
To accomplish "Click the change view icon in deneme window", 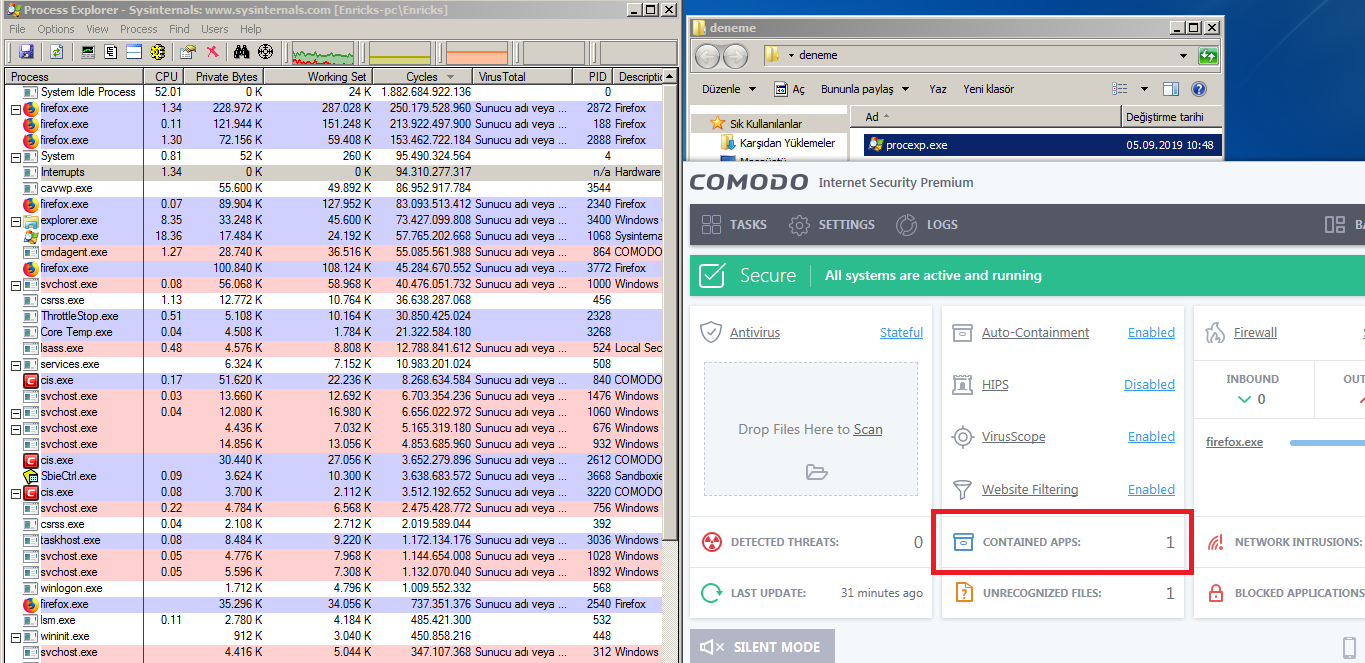I will (x=1120, y=89).
